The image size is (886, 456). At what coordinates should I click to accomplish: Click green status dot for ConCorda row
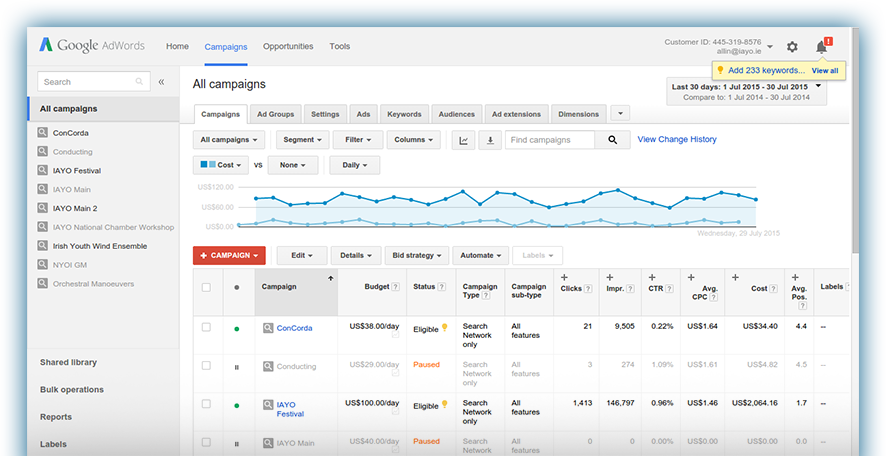236,329
